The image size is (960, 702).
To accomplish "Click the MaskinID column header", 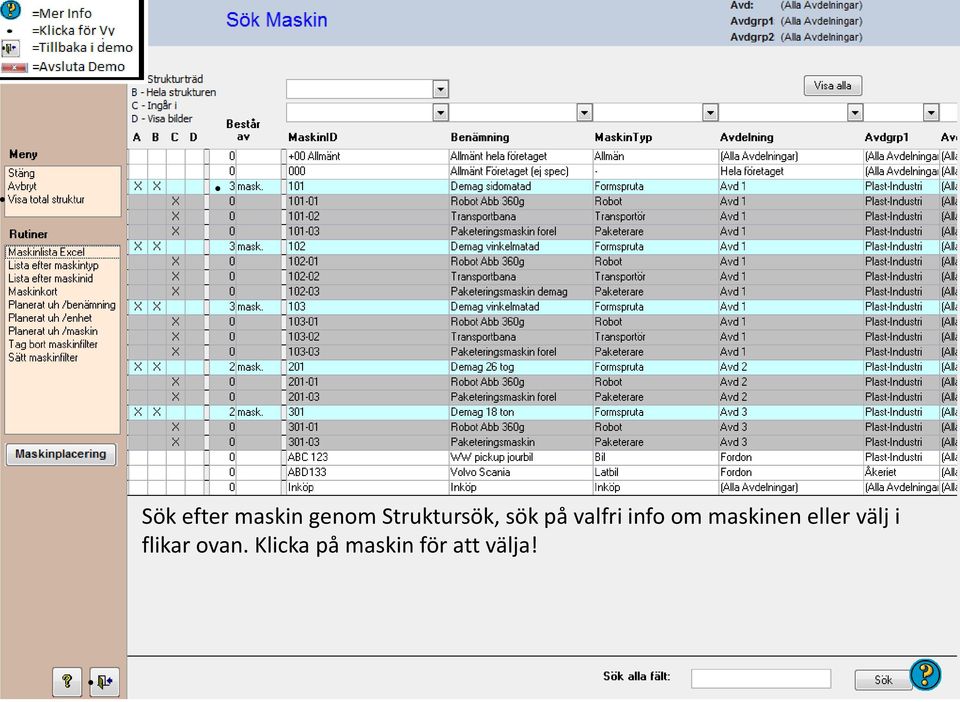I will tap(312, 138).
